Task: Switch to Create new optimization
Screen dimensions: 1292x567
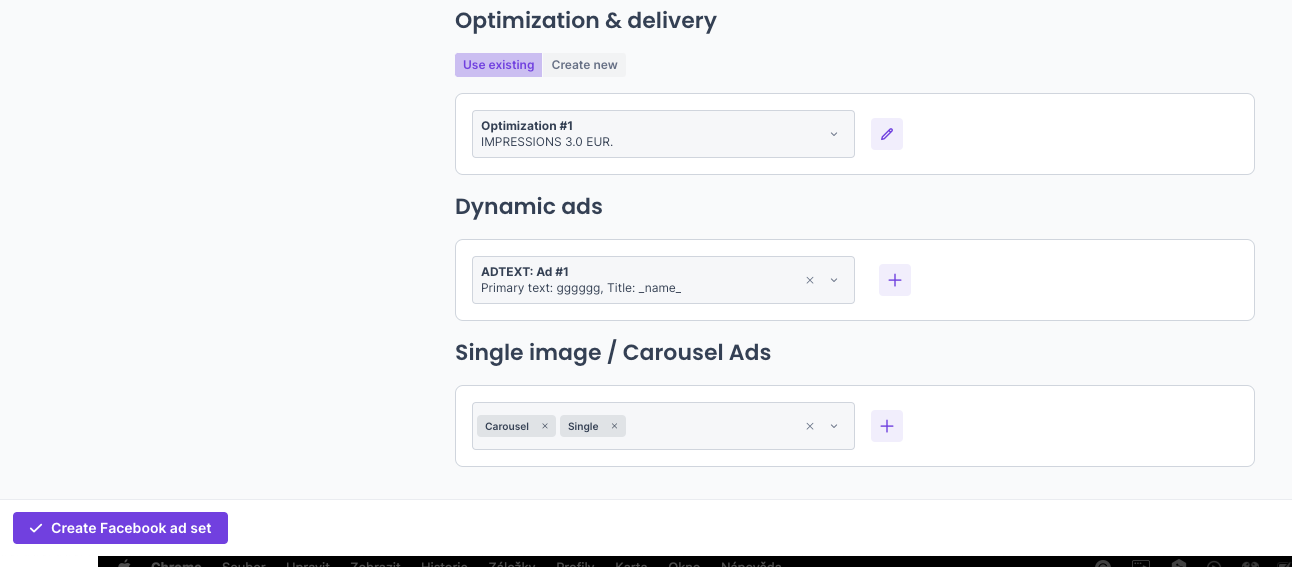Action: [x=584, y=65]
